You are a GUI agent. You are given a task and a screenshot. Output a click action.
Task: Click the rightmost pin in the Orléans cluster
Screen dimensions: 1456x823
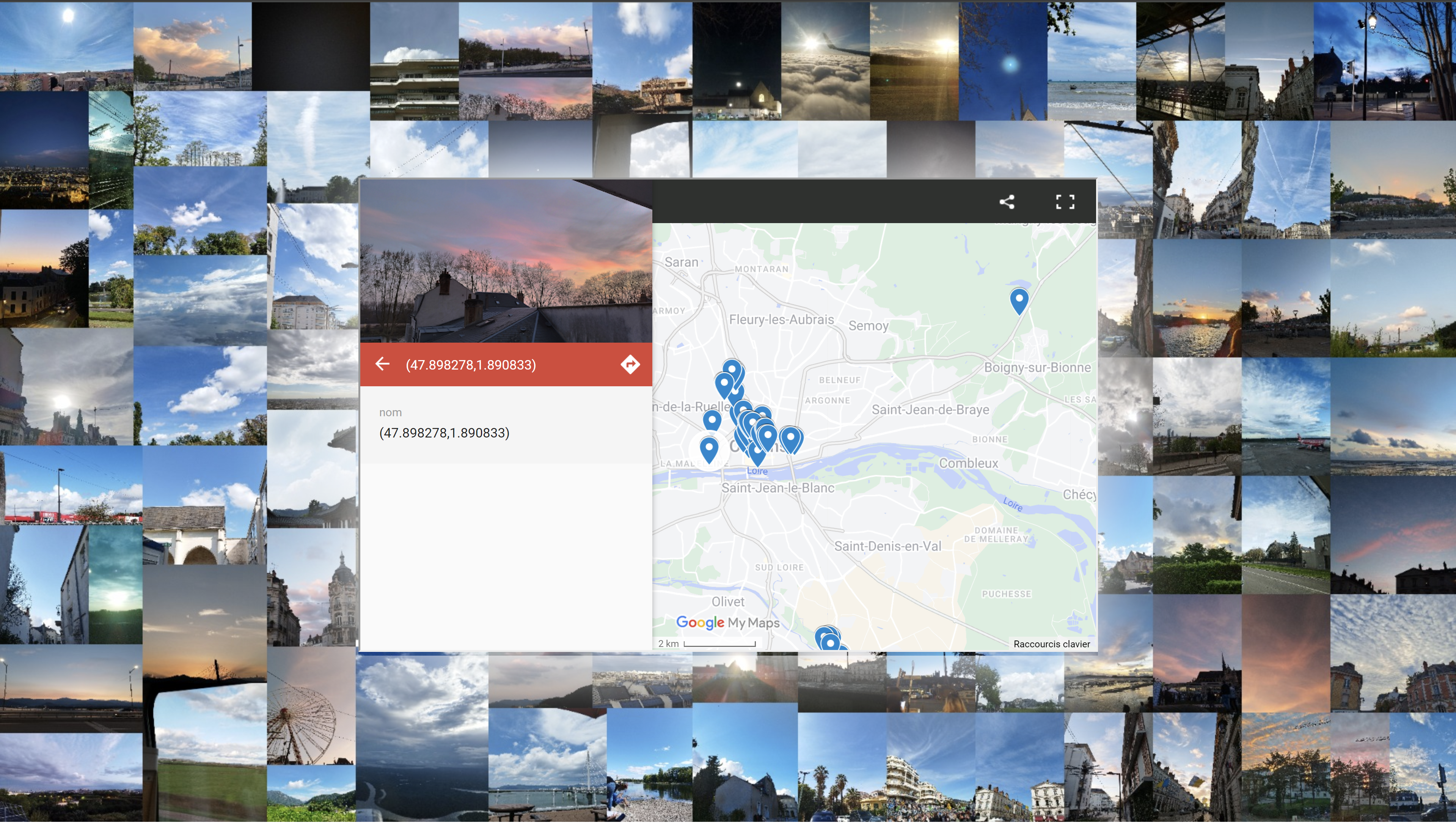point(791,437)
